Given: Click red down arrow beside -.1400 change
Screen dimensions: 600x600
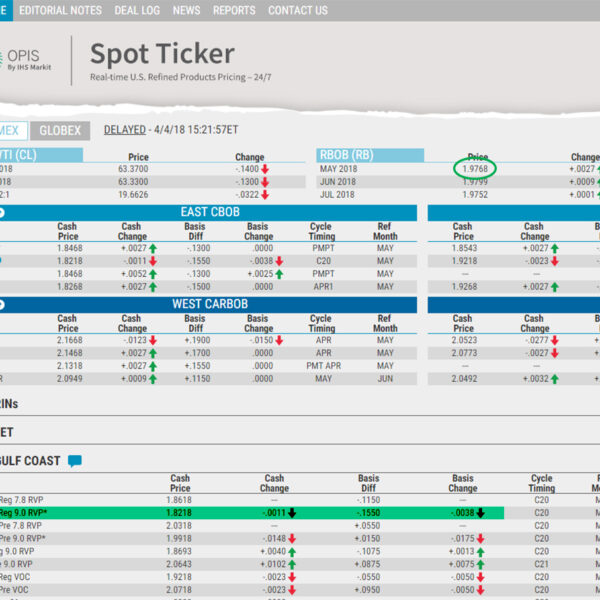Looking at the screenshot, I should (266, 170).
